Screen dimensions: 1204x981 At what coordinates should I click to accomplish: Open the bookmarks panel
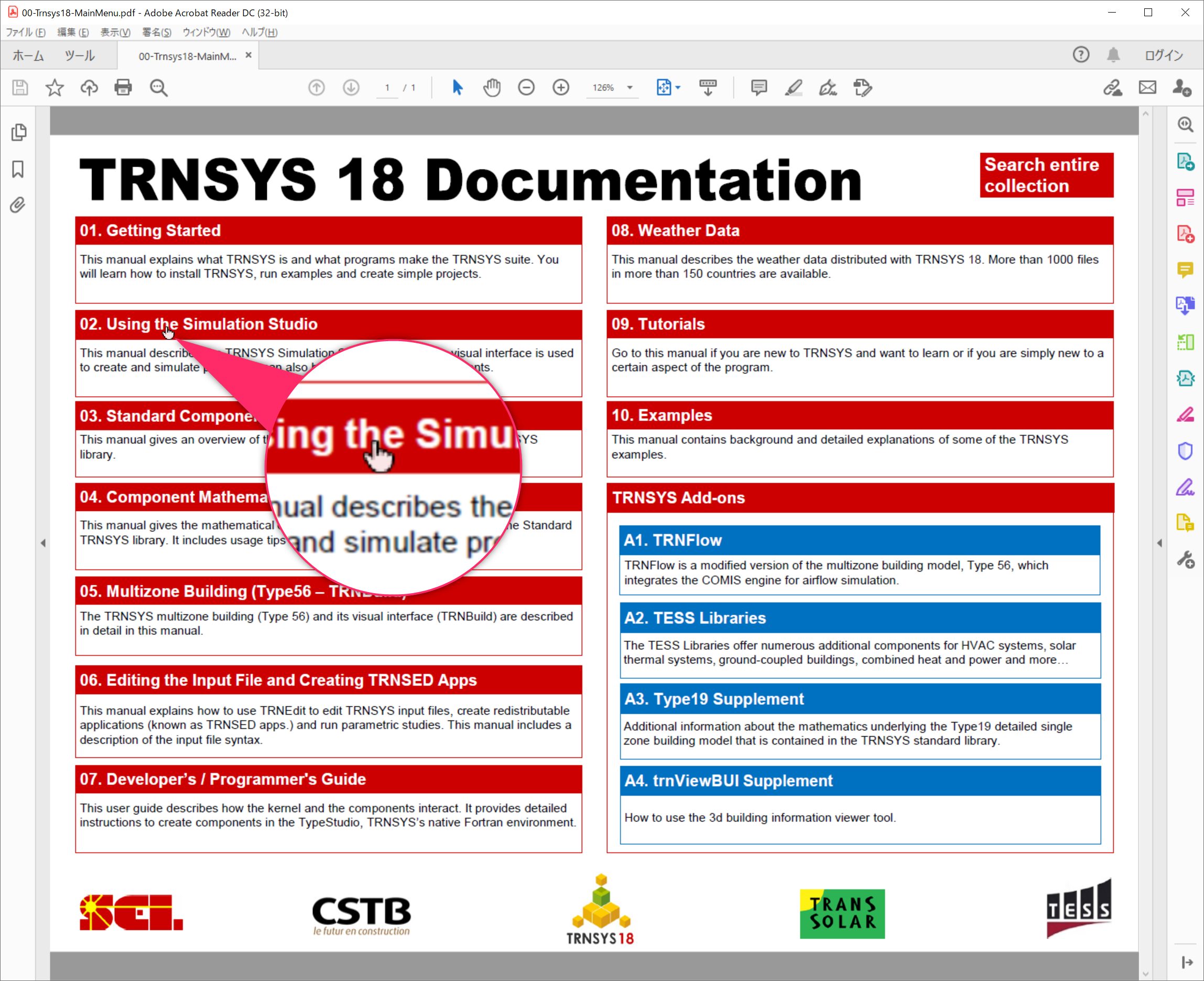click(18, 169)
